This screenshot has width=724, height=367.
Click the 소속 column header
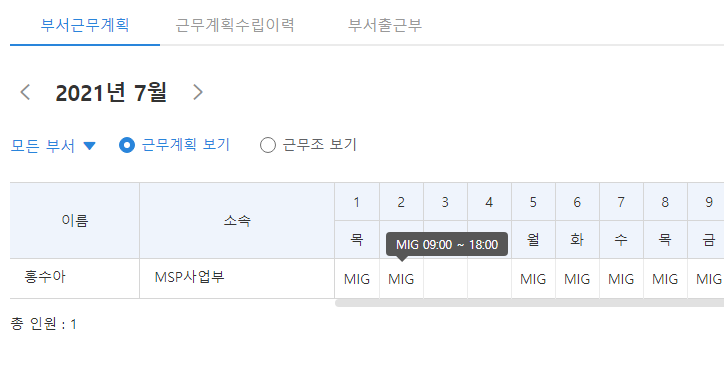point(237,221)
